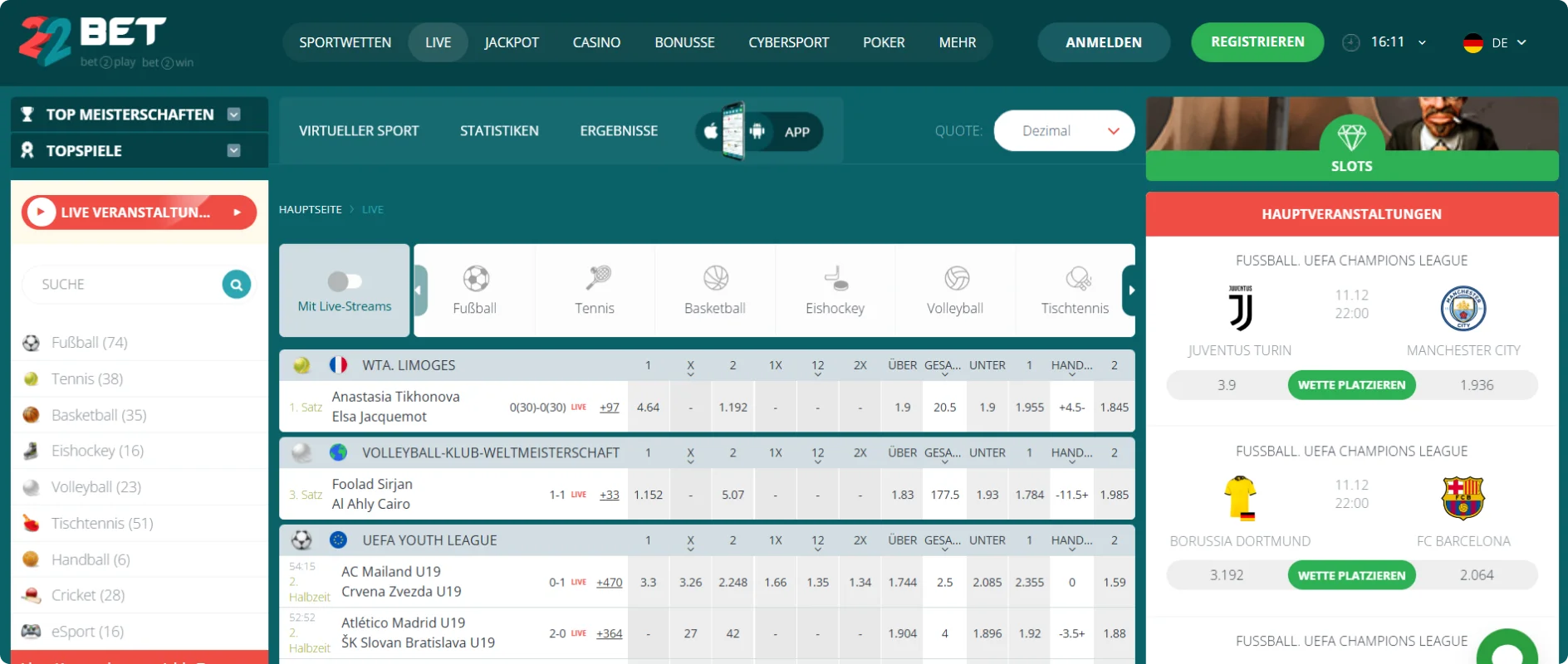Click the search magnifier icon
This screenshot has height=664, width=1568.
[x=237, y=285]
